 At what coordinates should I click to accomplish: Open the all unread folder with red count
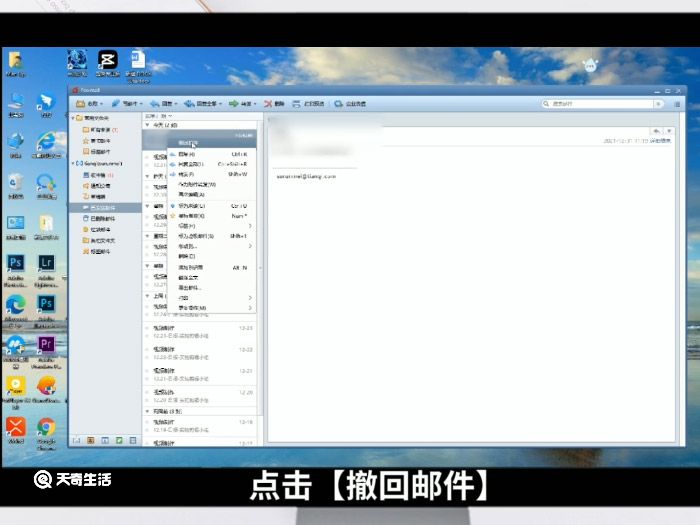(x=100, y=129)
